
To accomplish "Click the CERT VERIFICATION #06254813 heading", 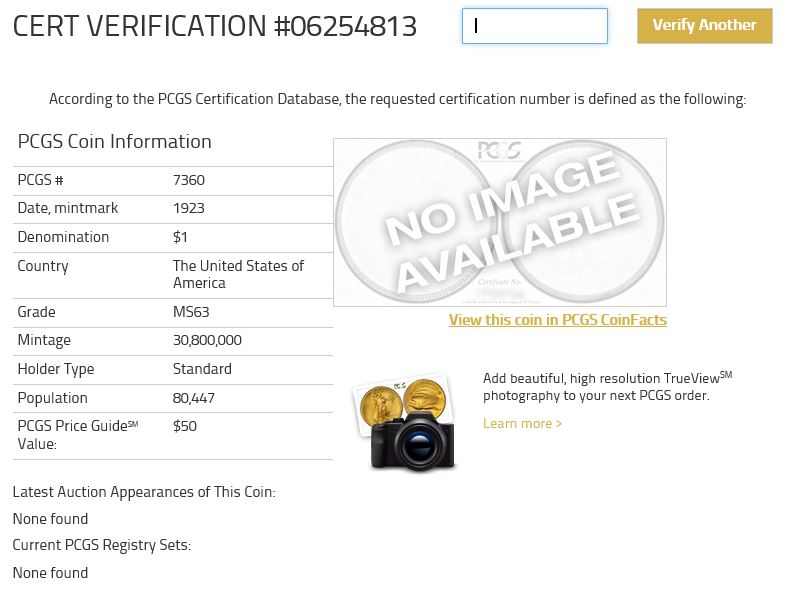I will click(215, 26).
